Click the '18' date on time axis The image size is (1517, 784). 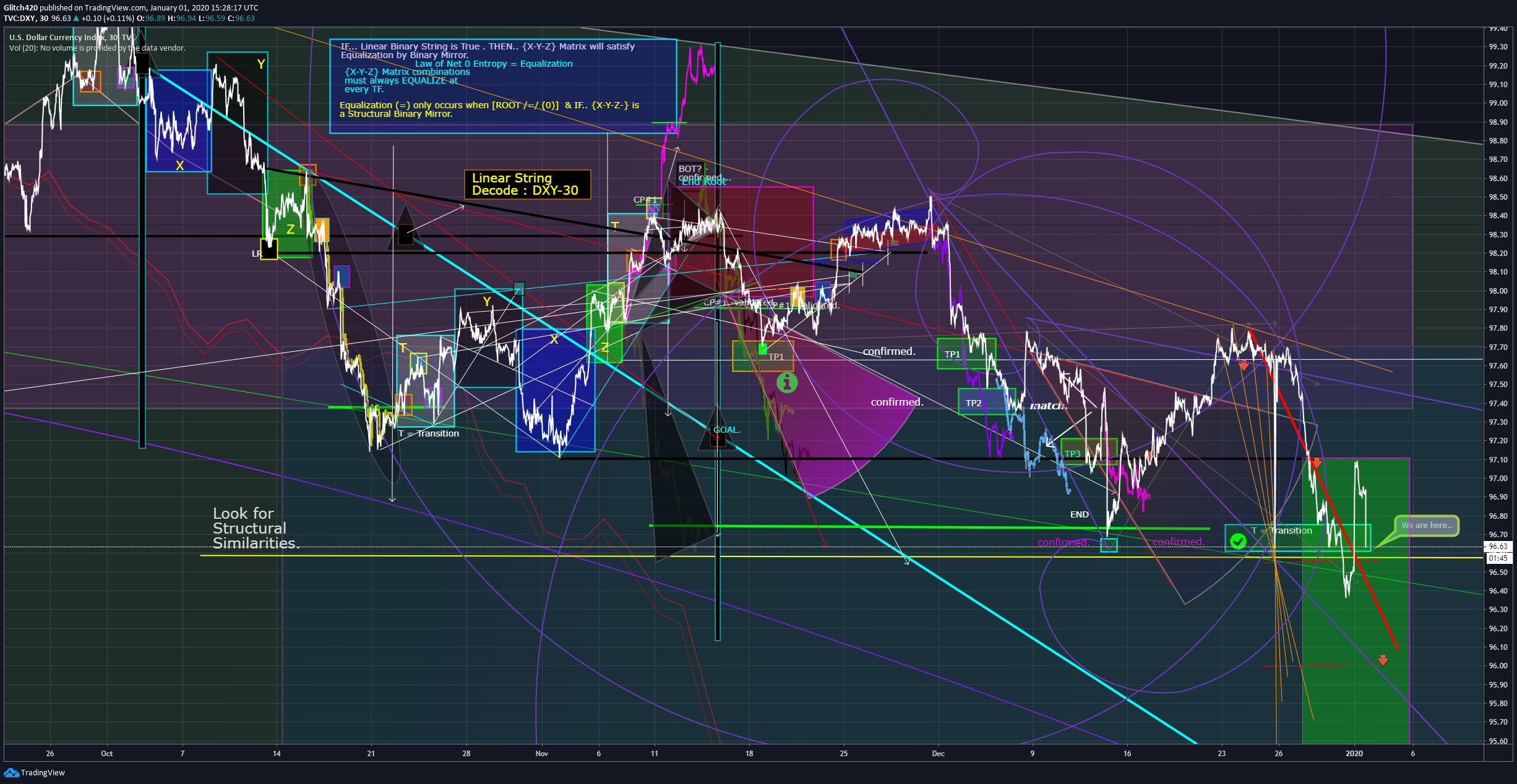(749, 753)
